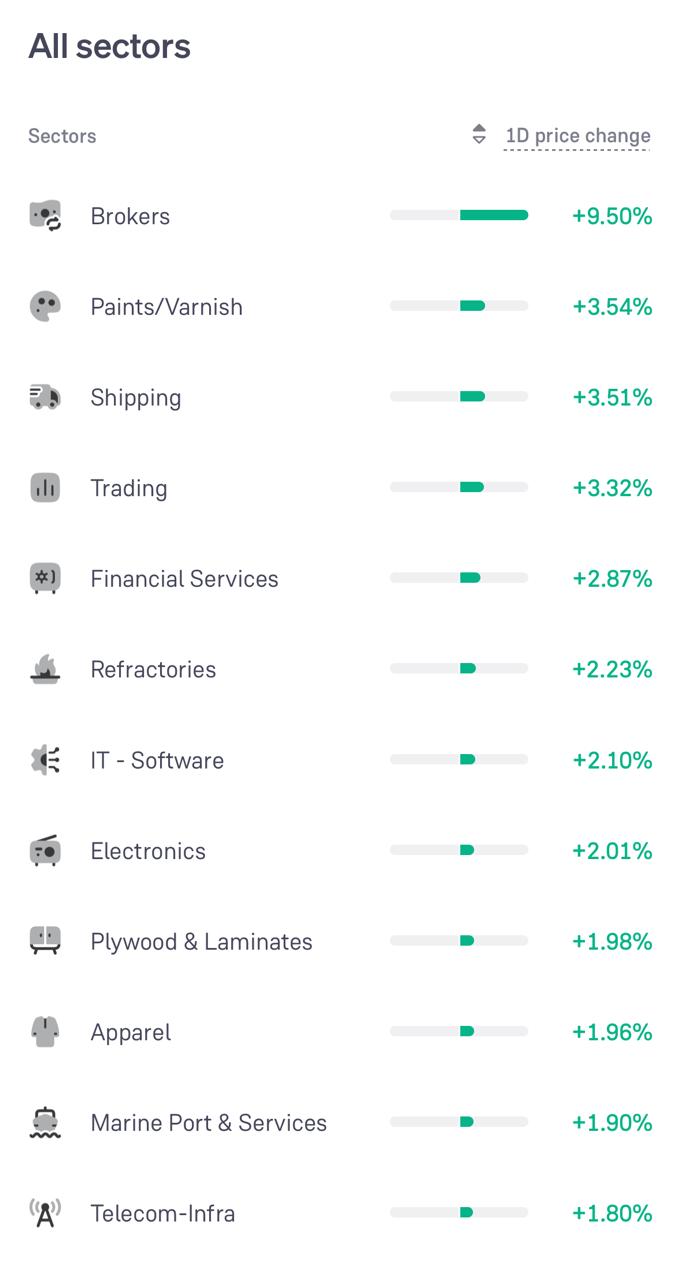Select the Electronics sector name
The image size is (681, 1280).
[x=148, y=851]
